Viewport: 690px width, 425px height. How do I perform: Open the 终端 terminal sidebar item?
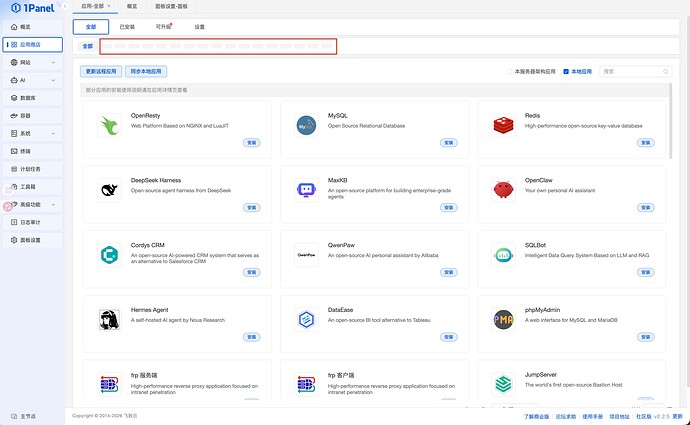click(32, 151)
